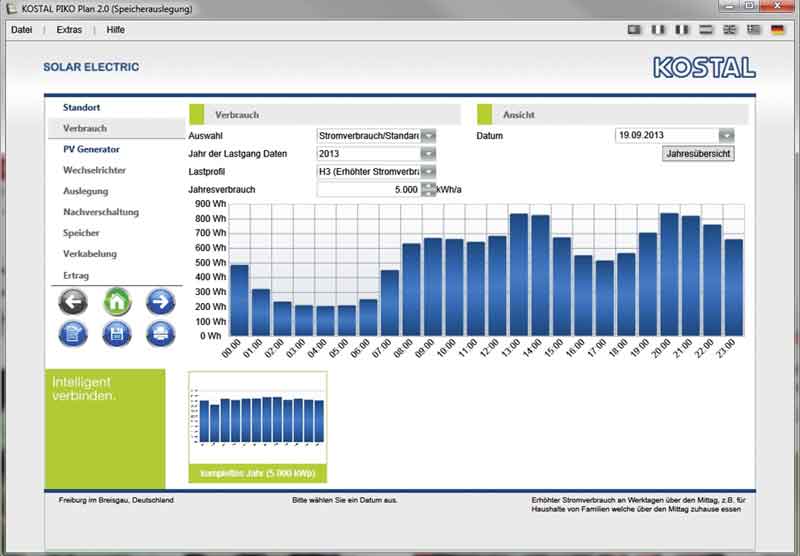Switch language with the German flag

(x=778, y=30)
